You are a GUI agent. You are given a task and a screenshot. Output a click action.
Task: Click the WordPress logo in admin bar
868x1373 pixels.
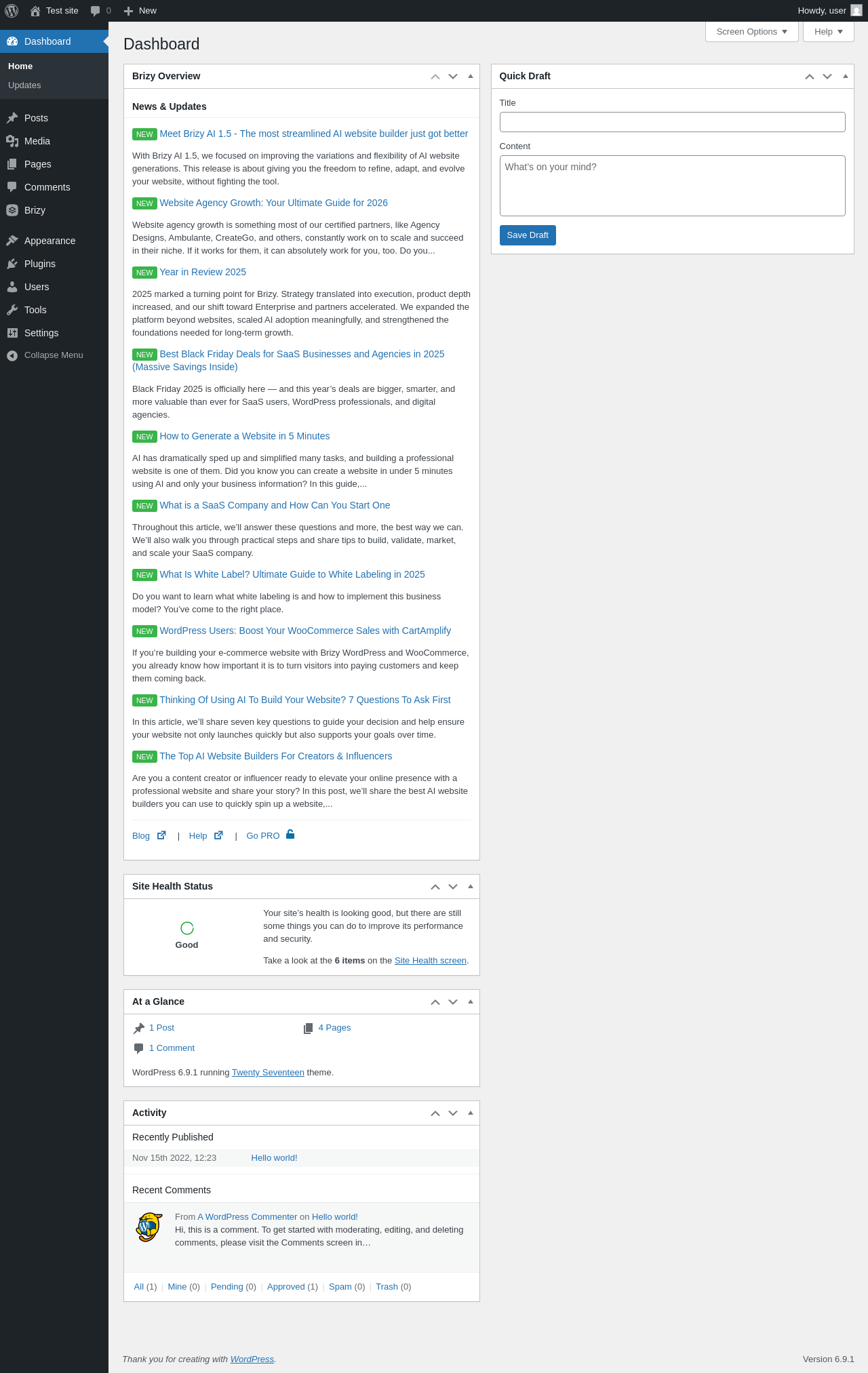(x=12, y=11)
